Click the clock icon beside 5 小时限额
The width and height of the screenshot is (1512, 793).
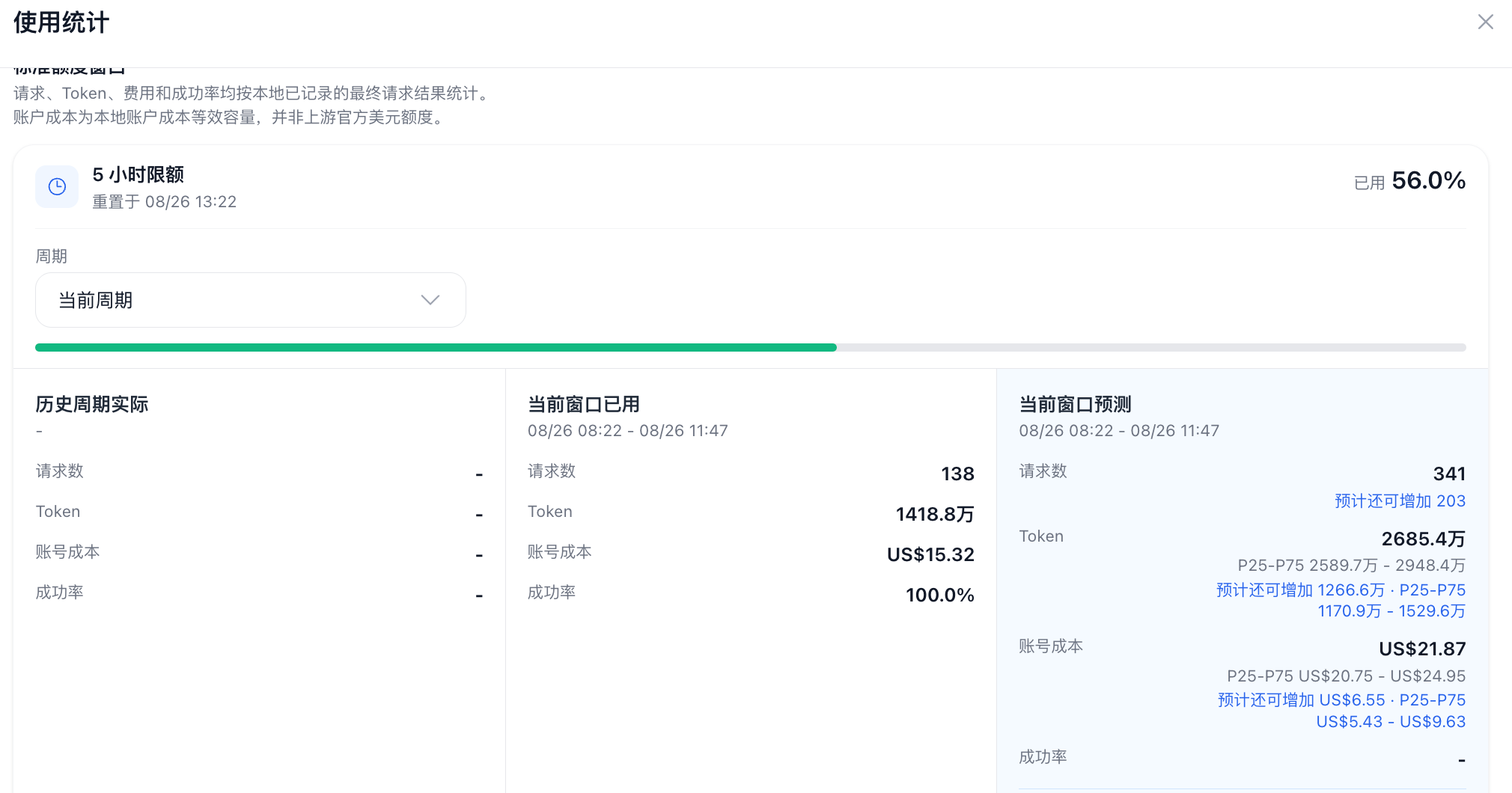click(x=57, y=186)
